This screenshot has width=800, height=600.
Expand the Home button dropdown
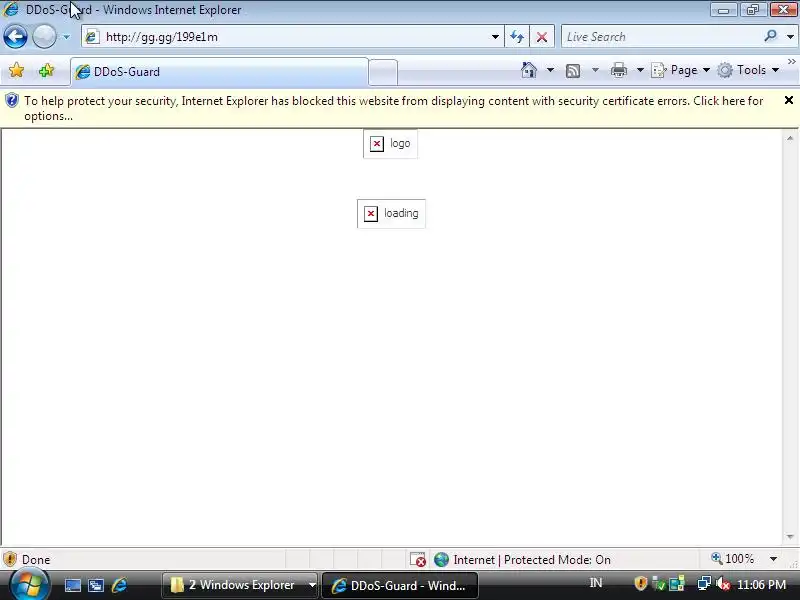pyautogui.click(x=550, y=70)
